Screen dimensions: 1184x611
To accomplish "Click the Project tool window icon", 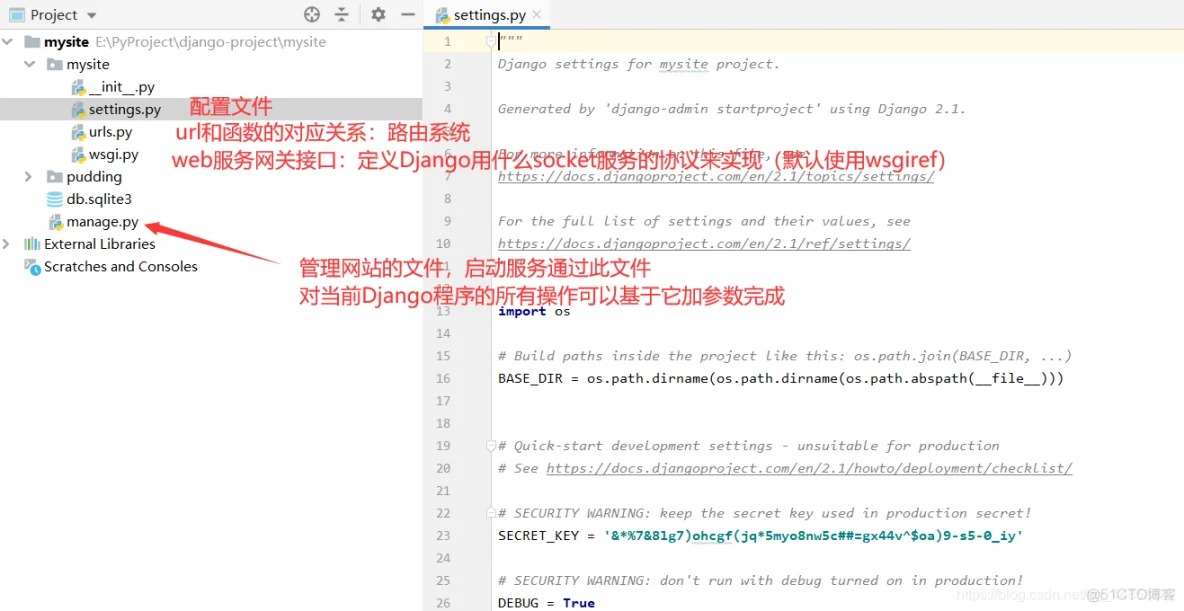I will tap(15, 15).
